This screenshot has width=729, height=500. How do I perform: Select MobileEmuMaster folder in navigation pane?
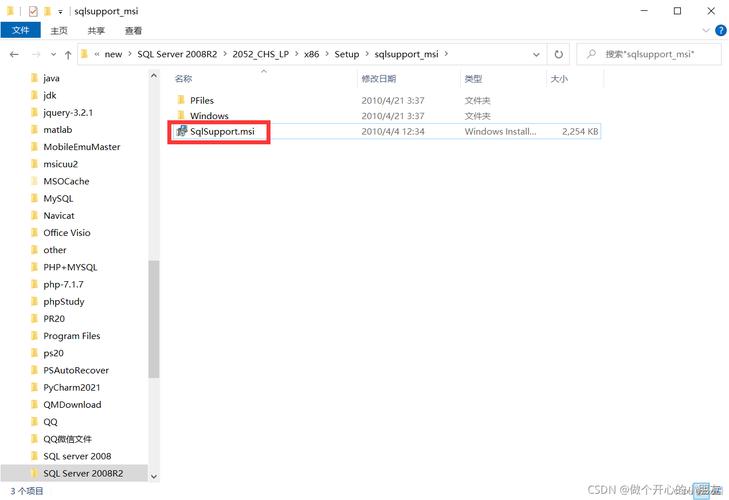point(81,147)
